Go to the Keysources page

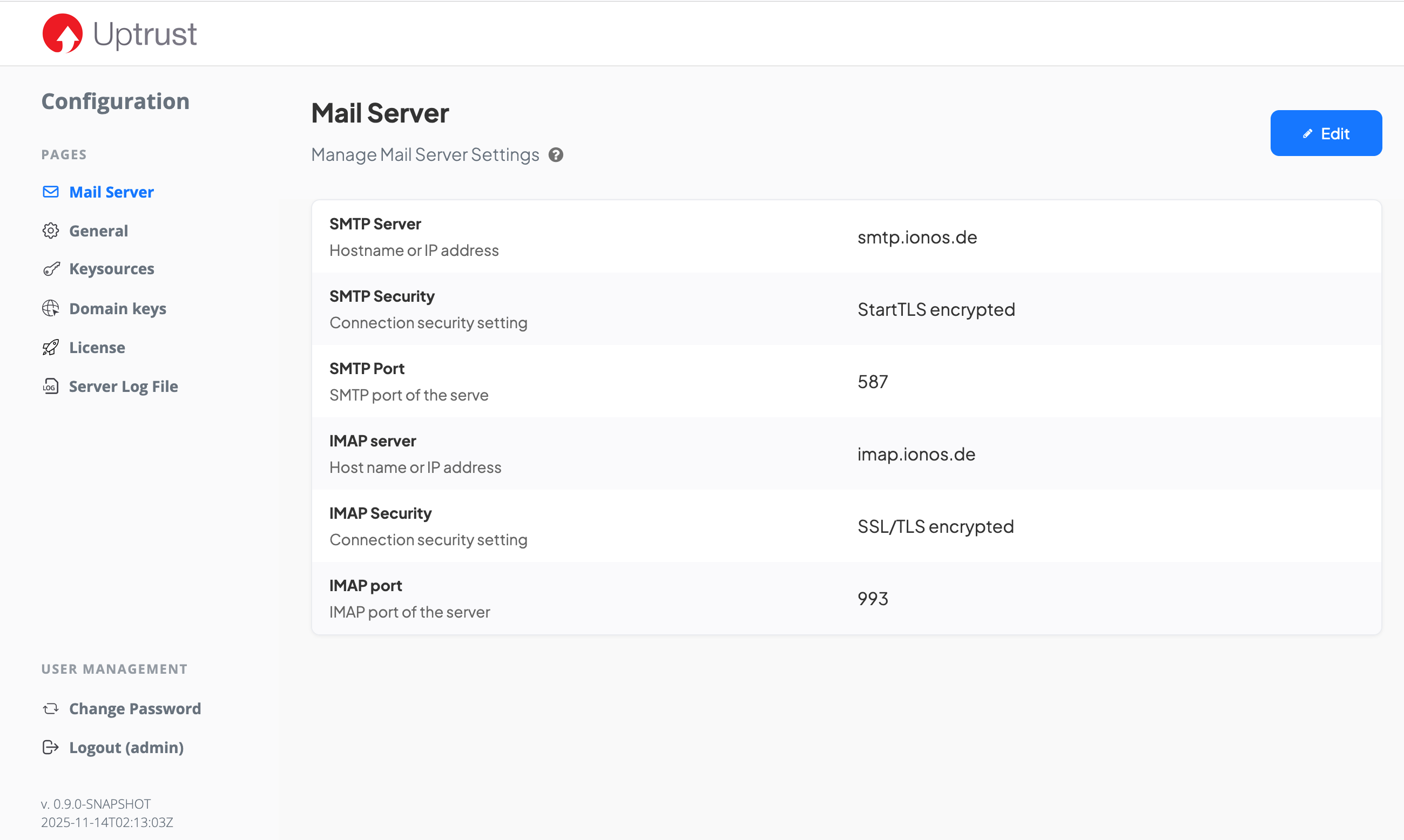click(112, 269)
